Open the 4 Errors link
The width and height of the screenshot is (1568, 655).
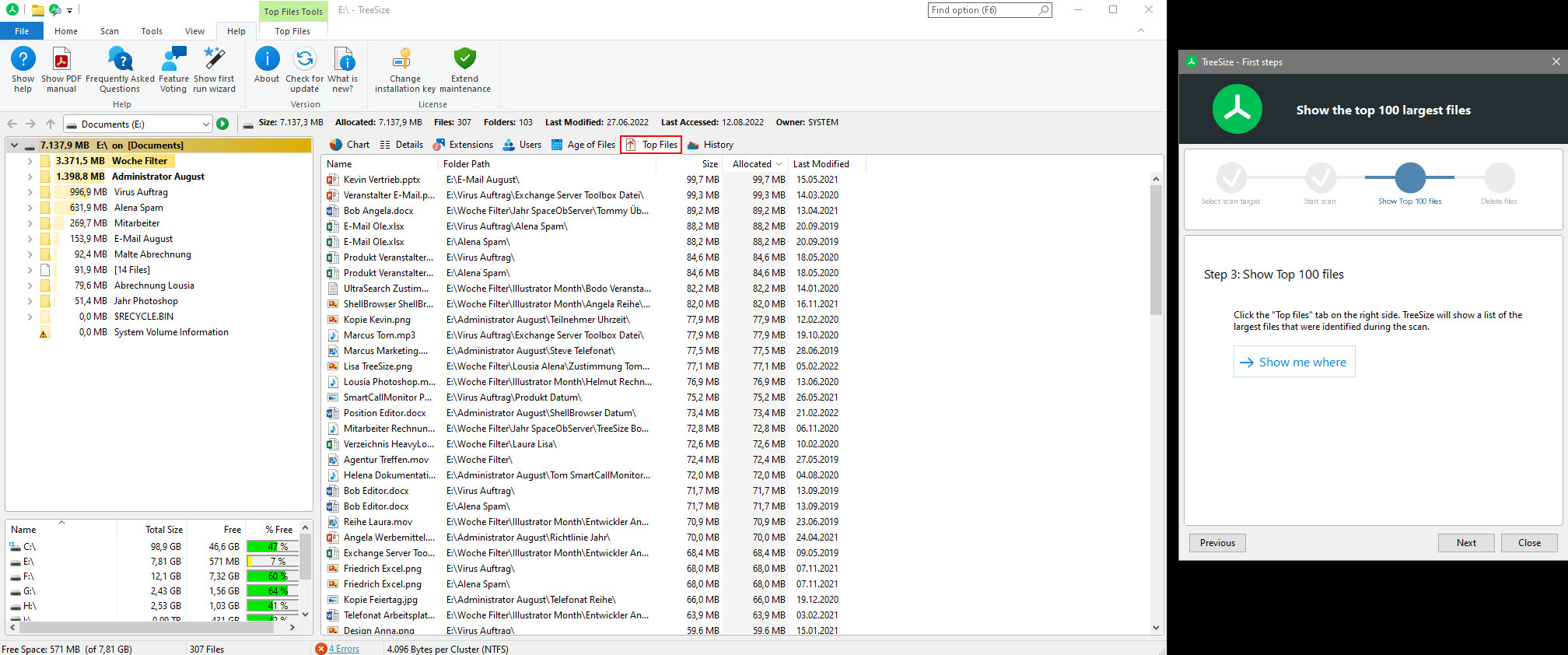point(343,649)
